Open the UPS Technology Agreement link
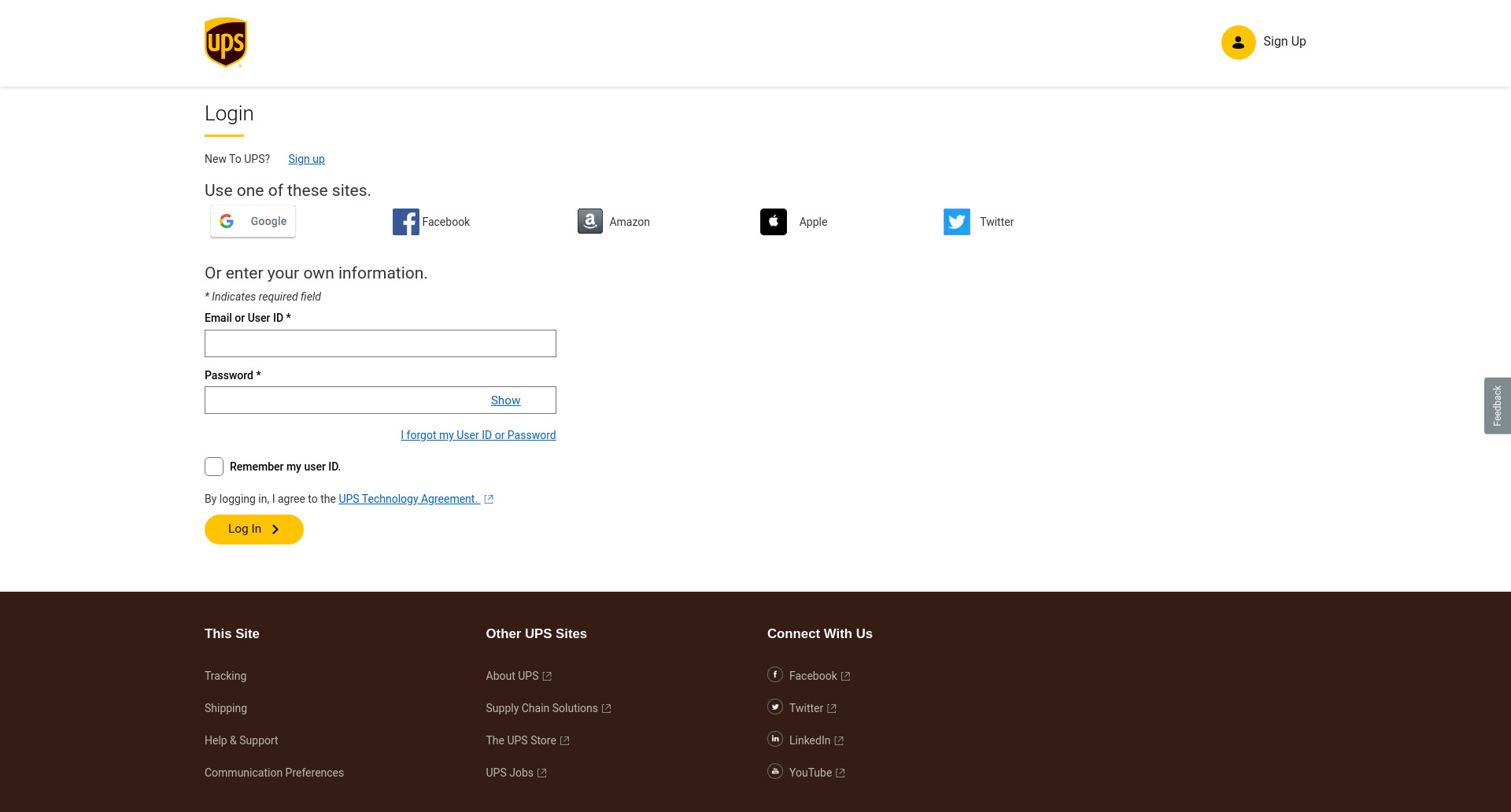This screenshot has height=812, width=1511. pos(409,499)
